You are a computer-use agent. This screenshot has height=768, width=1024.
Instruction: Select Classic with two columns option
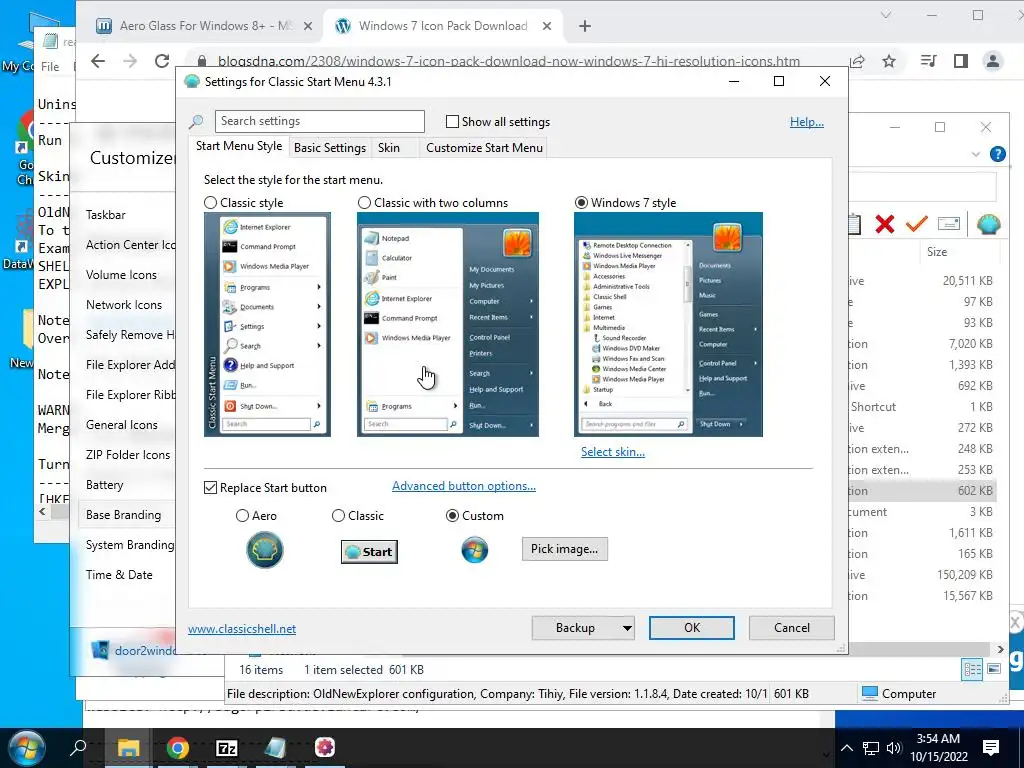[364, 203]
